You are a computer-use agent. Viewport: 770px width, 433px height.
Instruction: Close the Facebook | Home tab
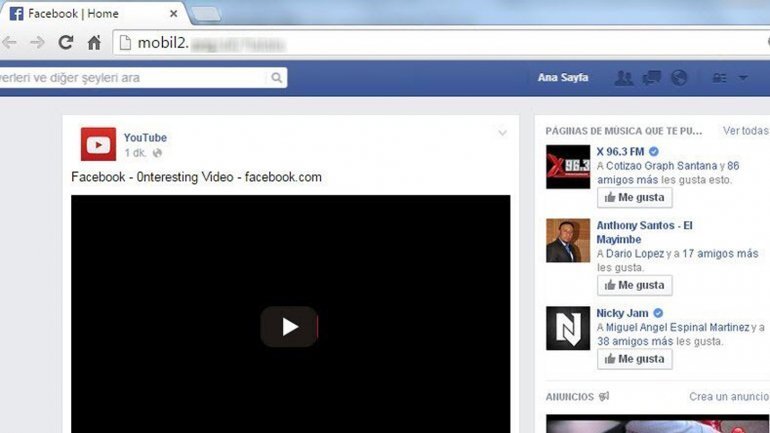[x=173, y=14]
